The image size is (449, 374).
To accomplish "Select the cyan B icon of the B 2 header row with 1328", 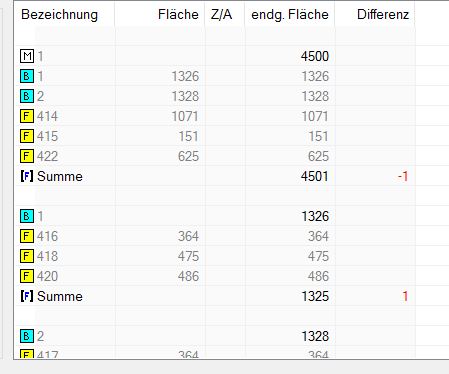I will click(x=27, y=336).
